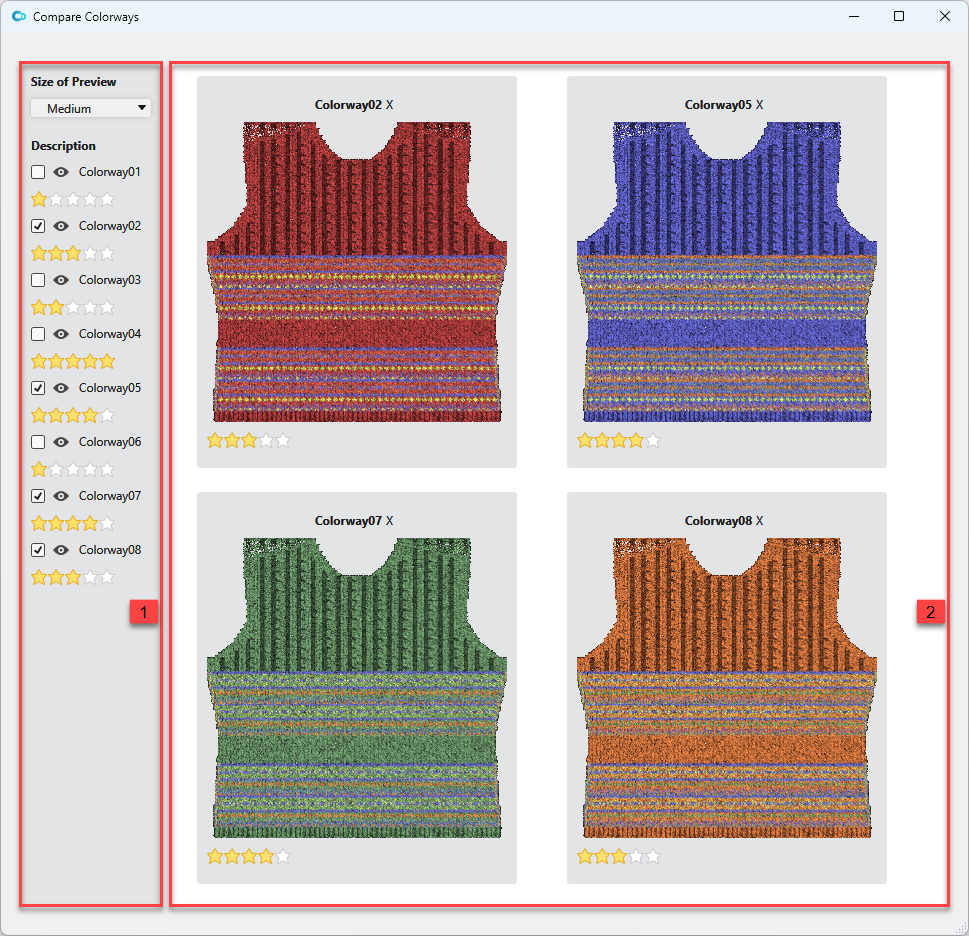This screenshot has width=969, height=936.
Task: Remove Colorway08 from the comparison
Action: (760, 521)
